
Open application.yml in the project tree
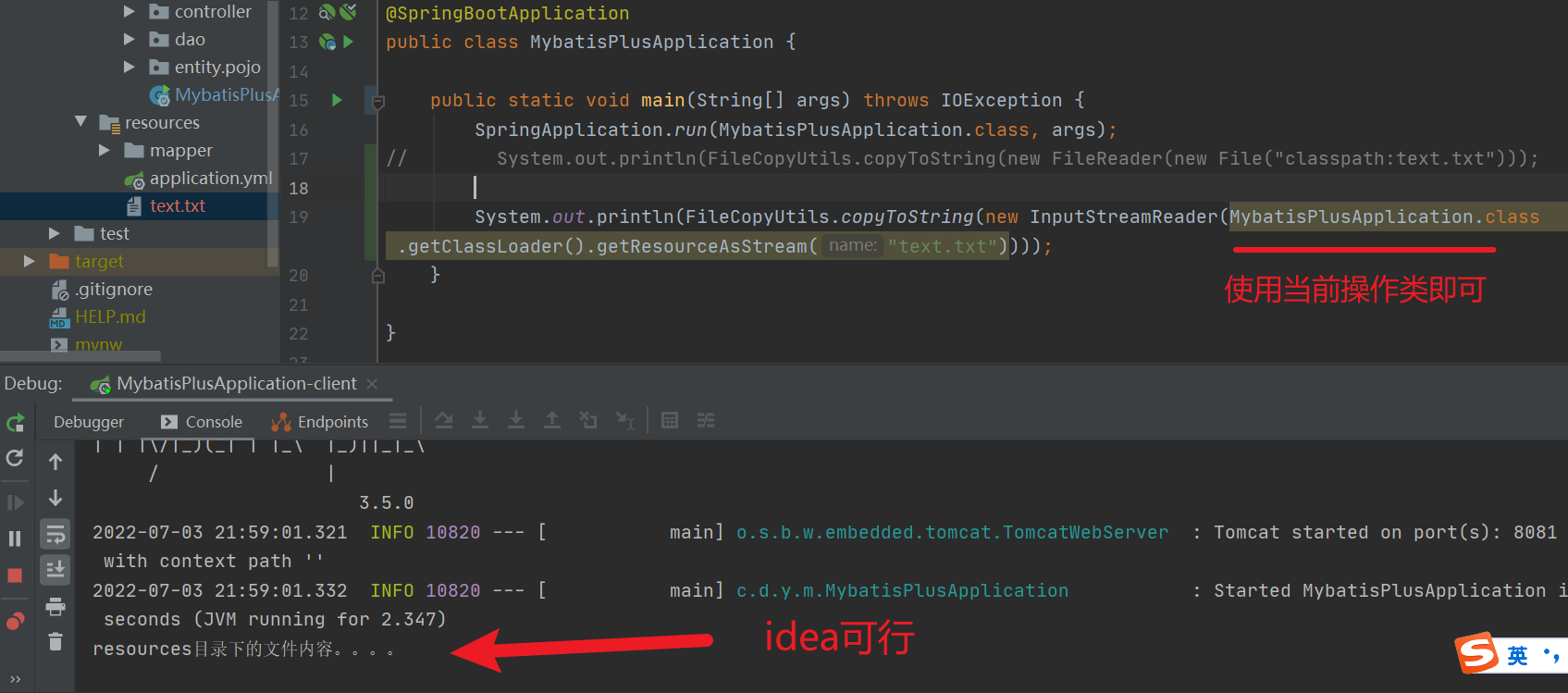point(199,179)
